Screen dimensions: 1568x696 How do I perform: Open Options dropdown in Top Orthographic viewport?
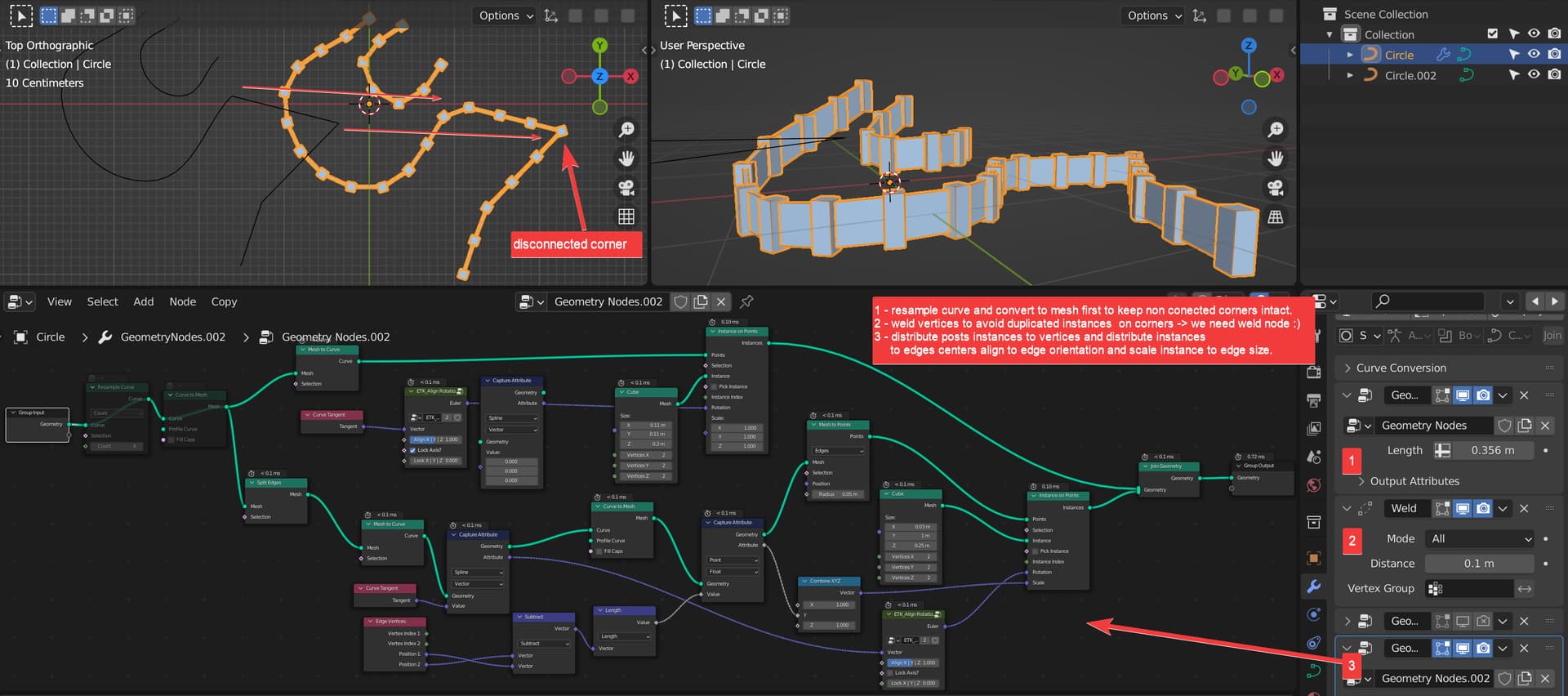[503, 16]
